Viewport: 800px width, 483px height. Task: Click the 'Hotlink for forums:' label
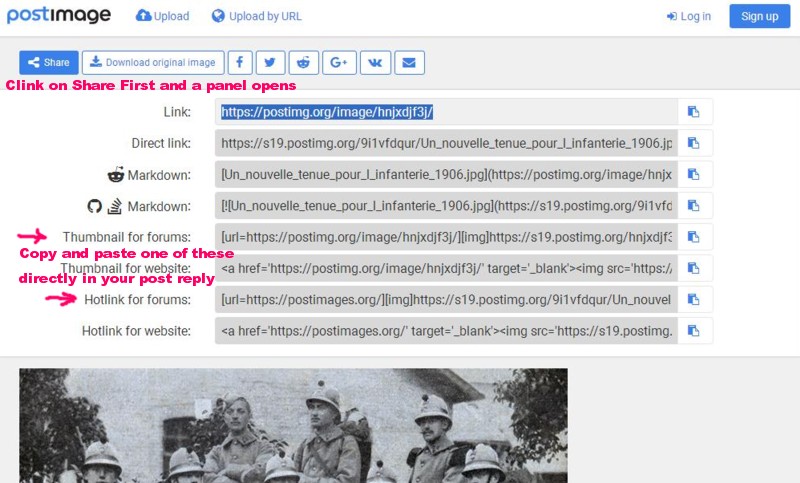[x=137, y=299]
